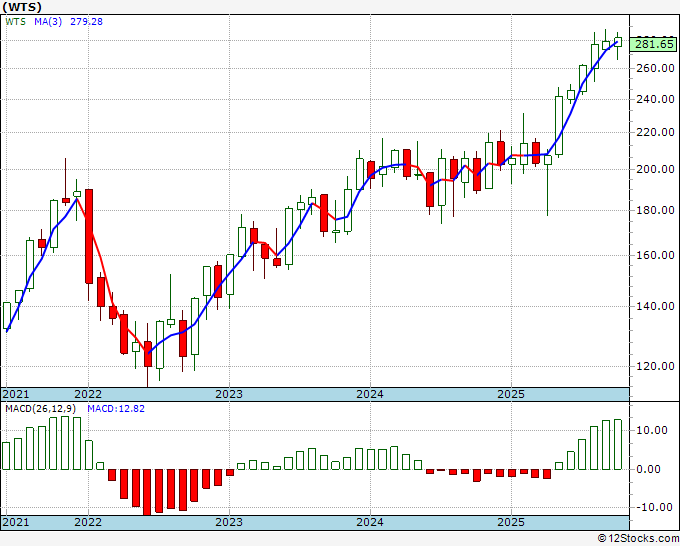The height and width of the screenshot is (546, 680).
Task: Click the -10.00 MACD axis label
Action: (x=655, y=507)
